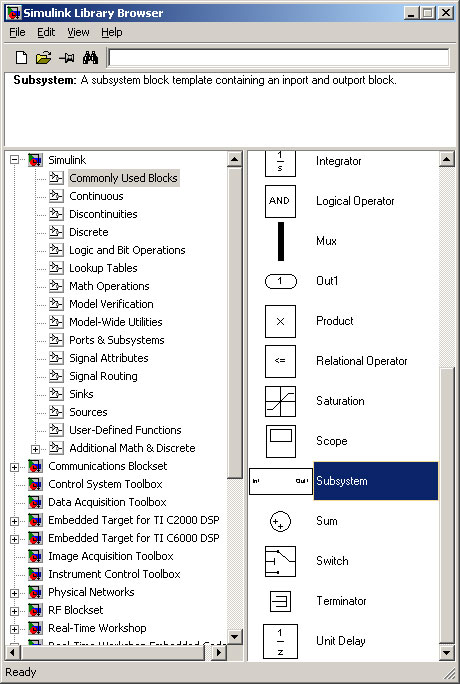Expand the RF Blockset node

[x=14, y=611]
